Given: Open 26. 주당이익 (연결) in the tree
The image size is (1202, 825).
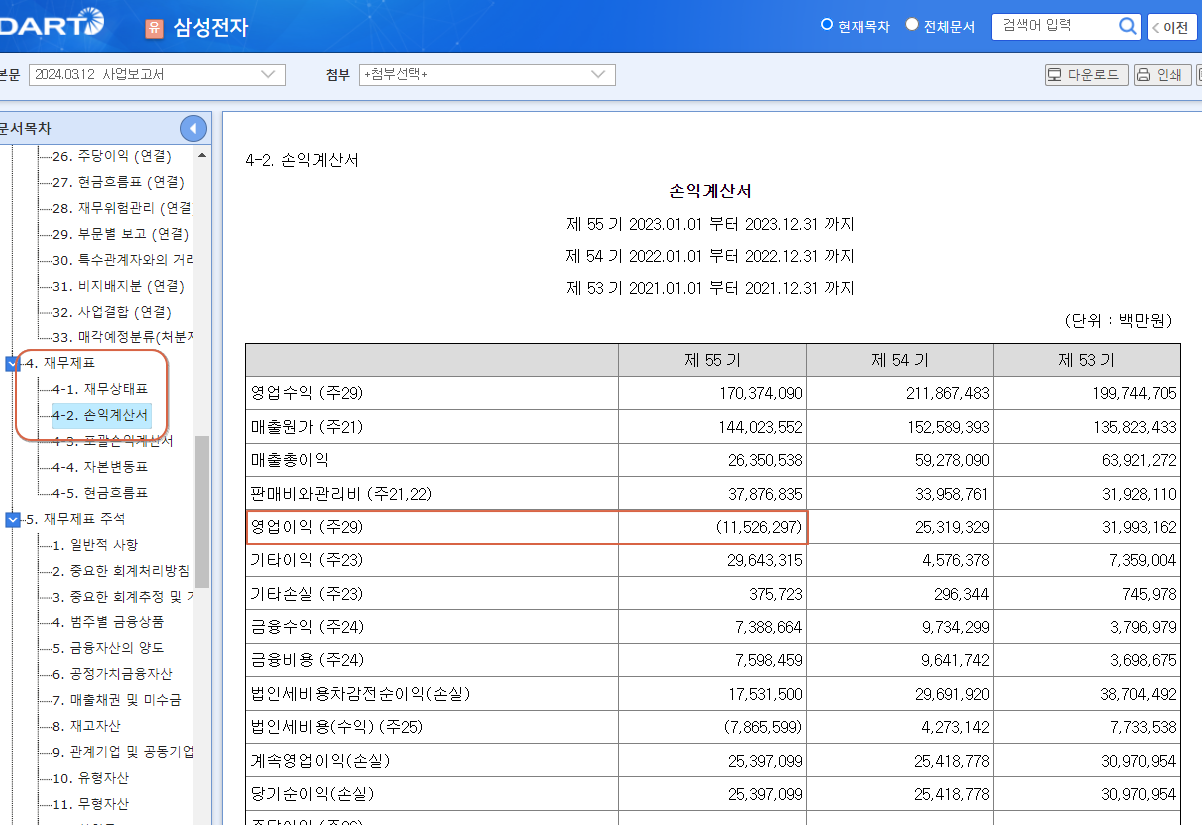Looking at the screenshot, I should pyautogui.click(x=111, y=156).
